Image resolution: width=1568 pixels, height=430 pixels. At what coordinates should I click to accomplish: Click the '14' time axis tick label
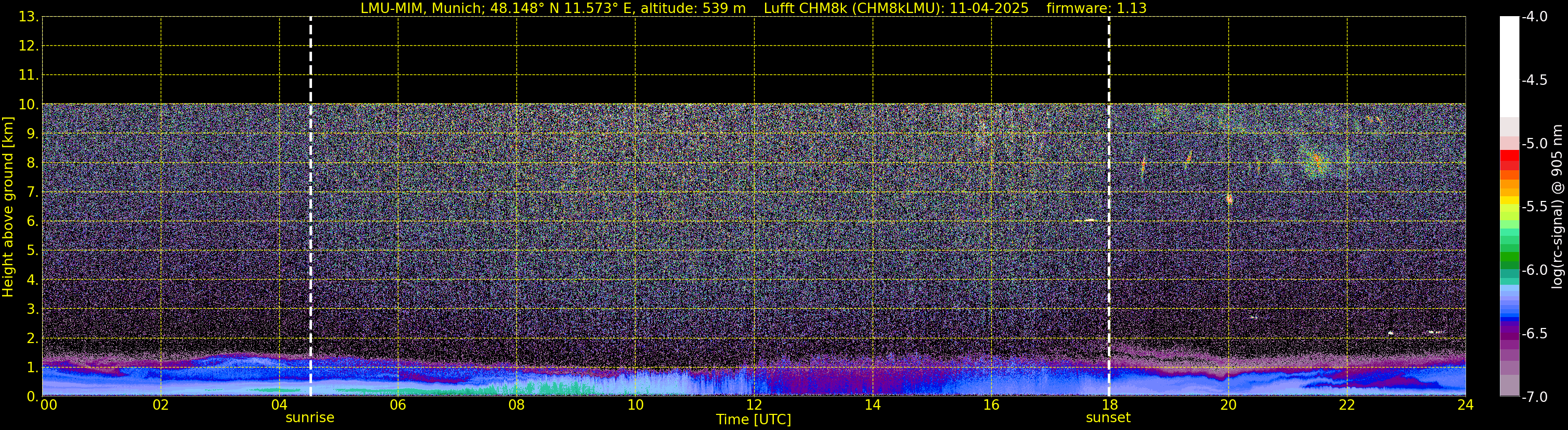(x=873, y=405)
